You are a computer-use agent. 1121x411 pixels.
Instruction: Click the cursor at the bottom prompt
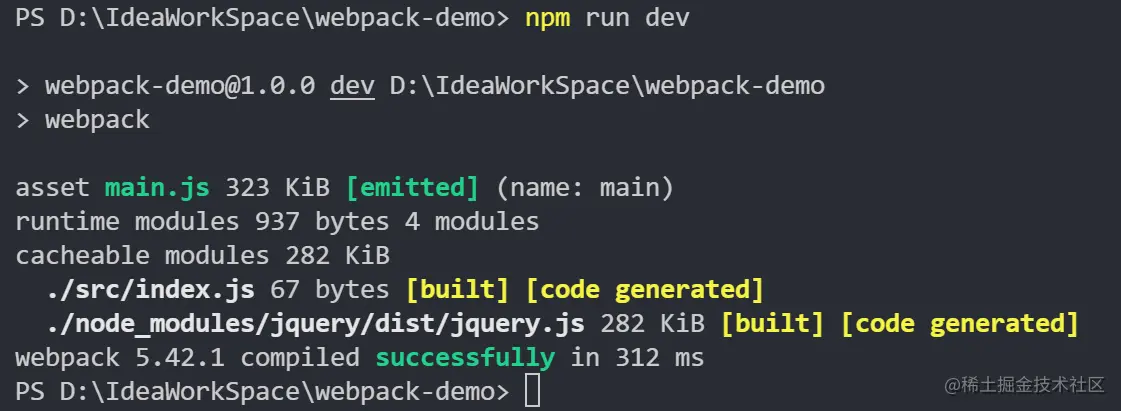tap(533, 392)
